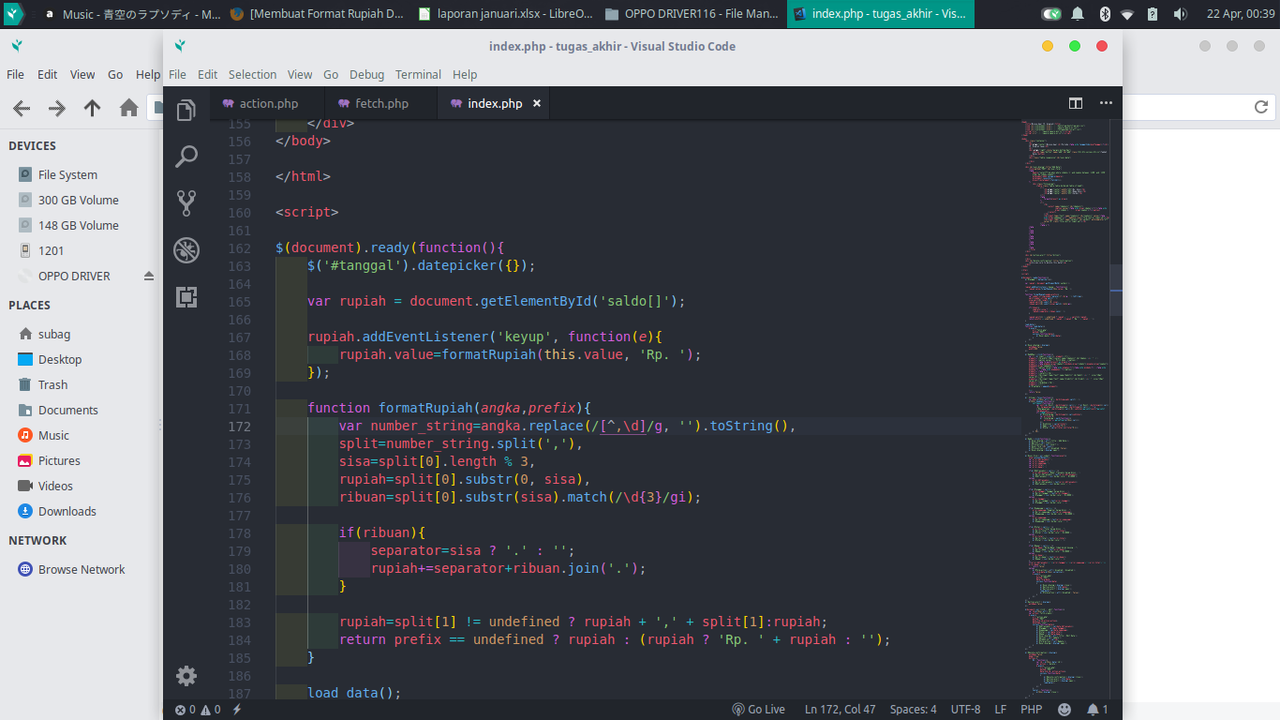Go back in the file manager toolbar
Screen dimensions: 1280x720
(21, 108)
